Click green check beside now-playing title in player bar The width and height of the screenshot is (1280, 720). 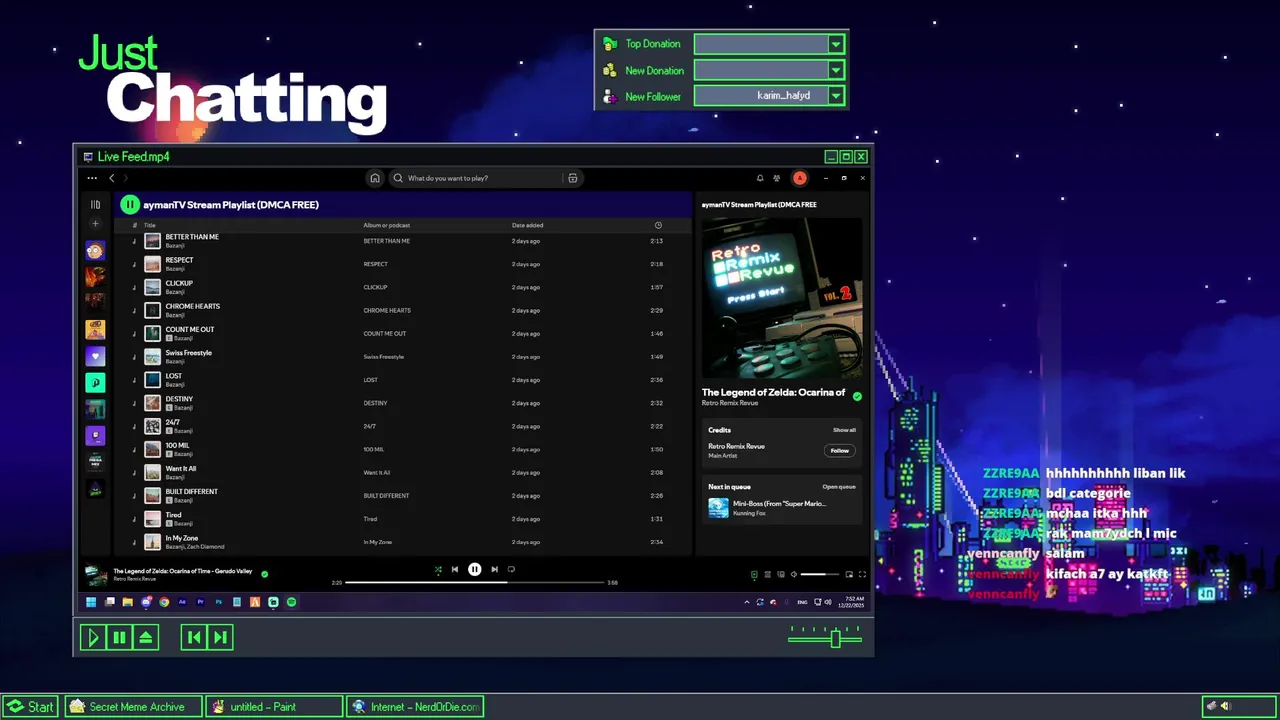point(264,574)
